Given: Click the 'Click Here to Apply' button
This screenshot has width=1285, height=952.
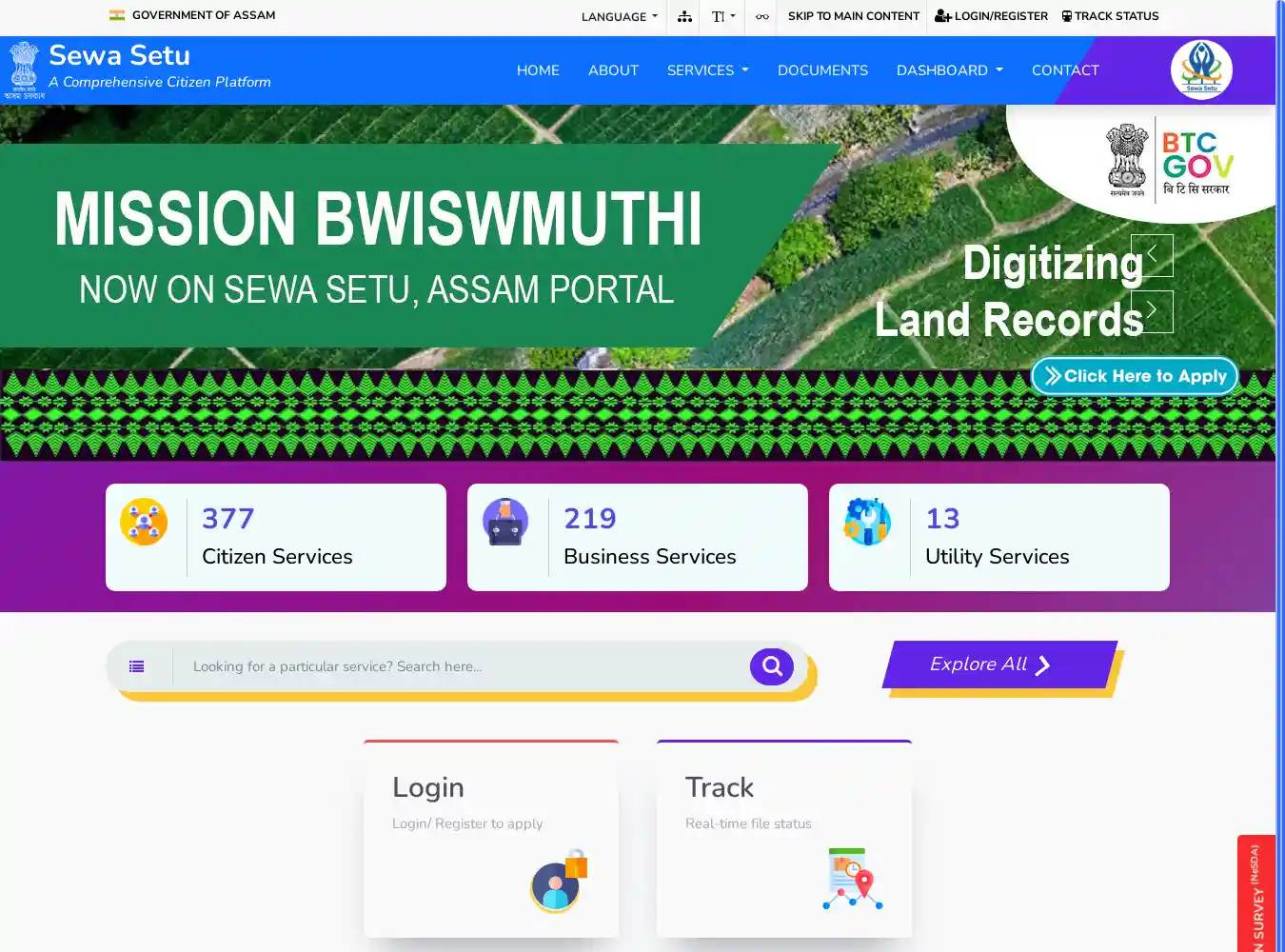Looking at the screenshot, I should click(1135, 376).
